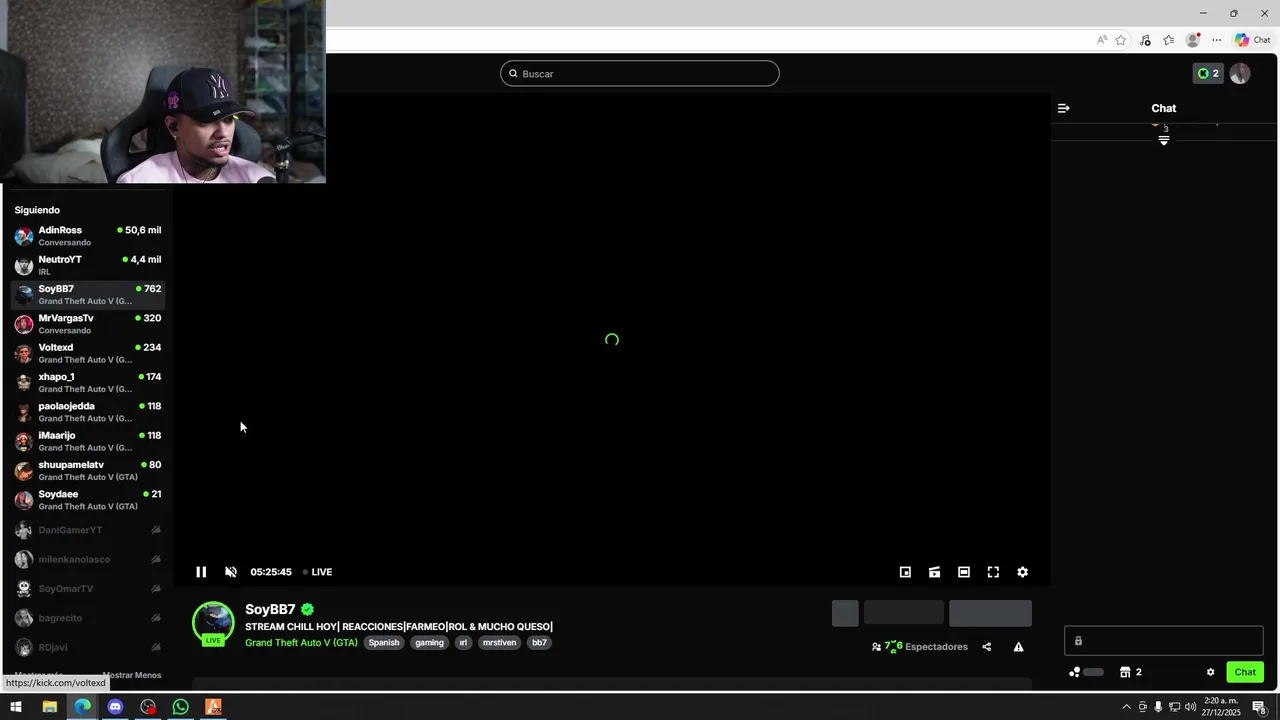Open the channel shop icon showing 2
1280x720 pixels.
[1131, 672]
